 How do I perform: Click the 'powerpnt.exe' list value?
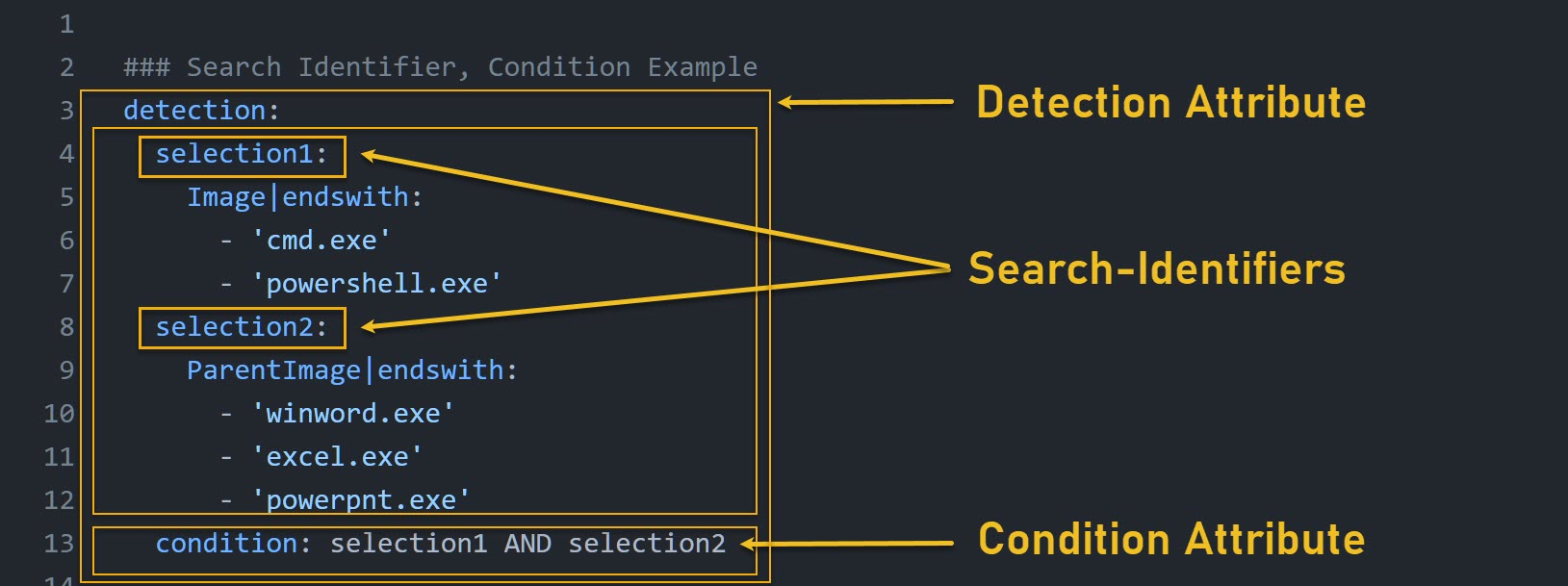[x=360, y=500]
